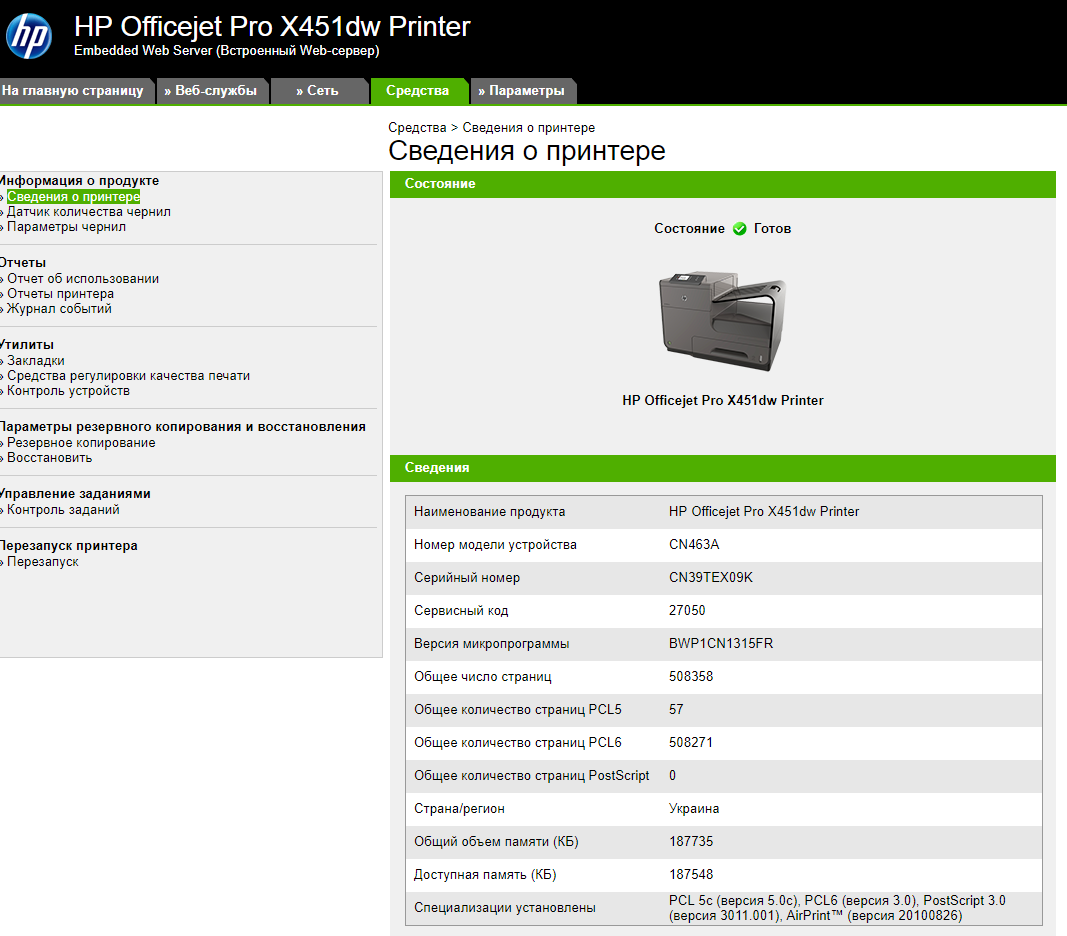Click the Officejet printer product image
Screen dimensions: 1067x936
722,321
